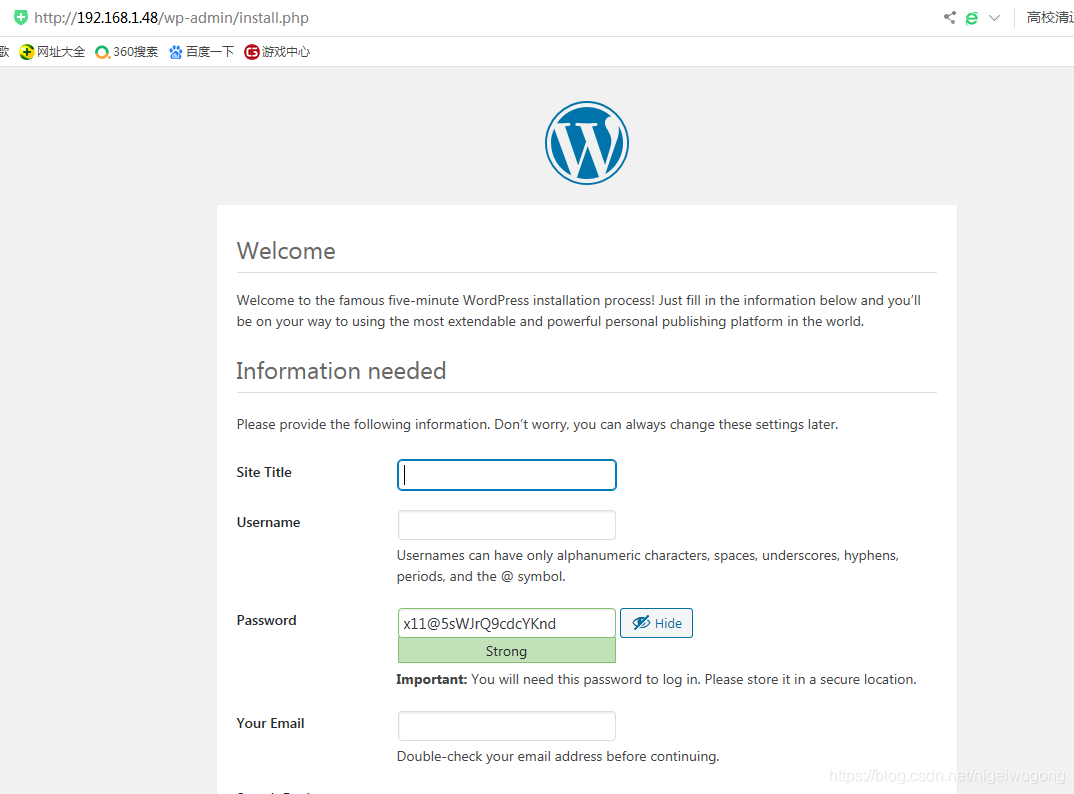Open the 360搜索 bookmark
This screenshot has height=794, width=1074.
pyautogui.click(x=127, y=52)
